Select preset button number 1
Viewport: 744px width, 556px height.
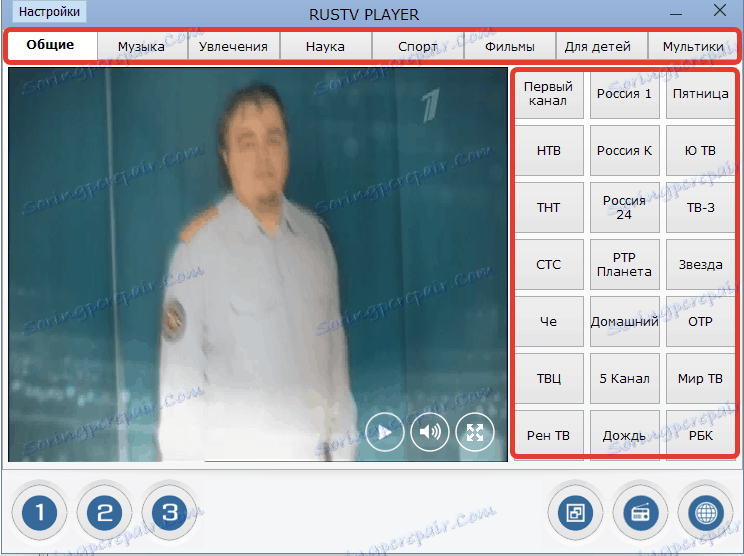[x=39, y=513]
